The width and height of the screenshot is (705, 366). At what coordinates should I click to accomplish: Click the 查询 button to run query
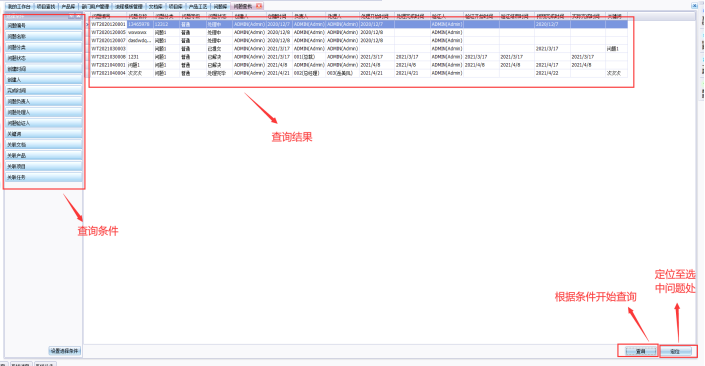tap(641, 351)
